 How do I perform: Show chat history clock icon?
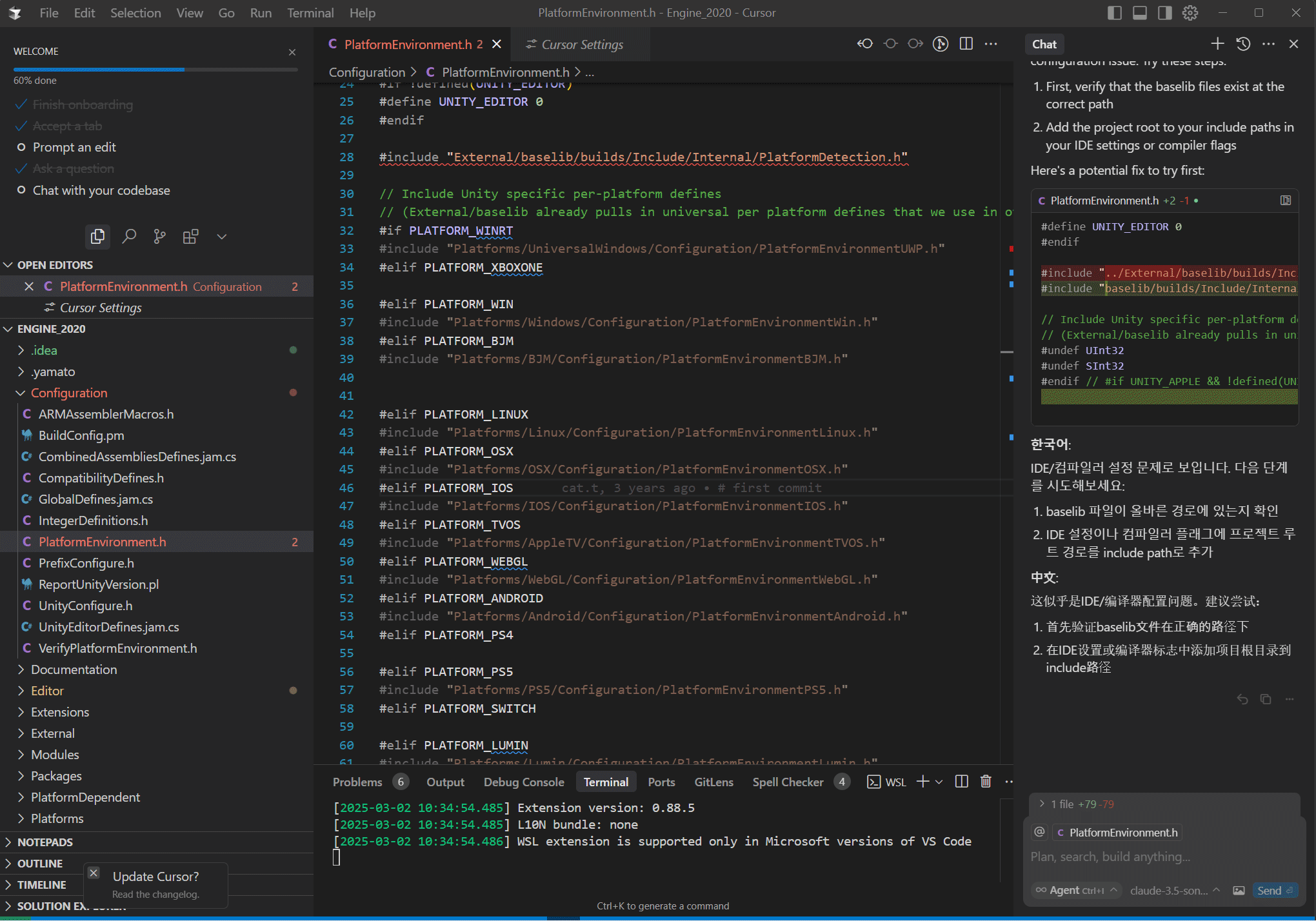point(1243,44)
